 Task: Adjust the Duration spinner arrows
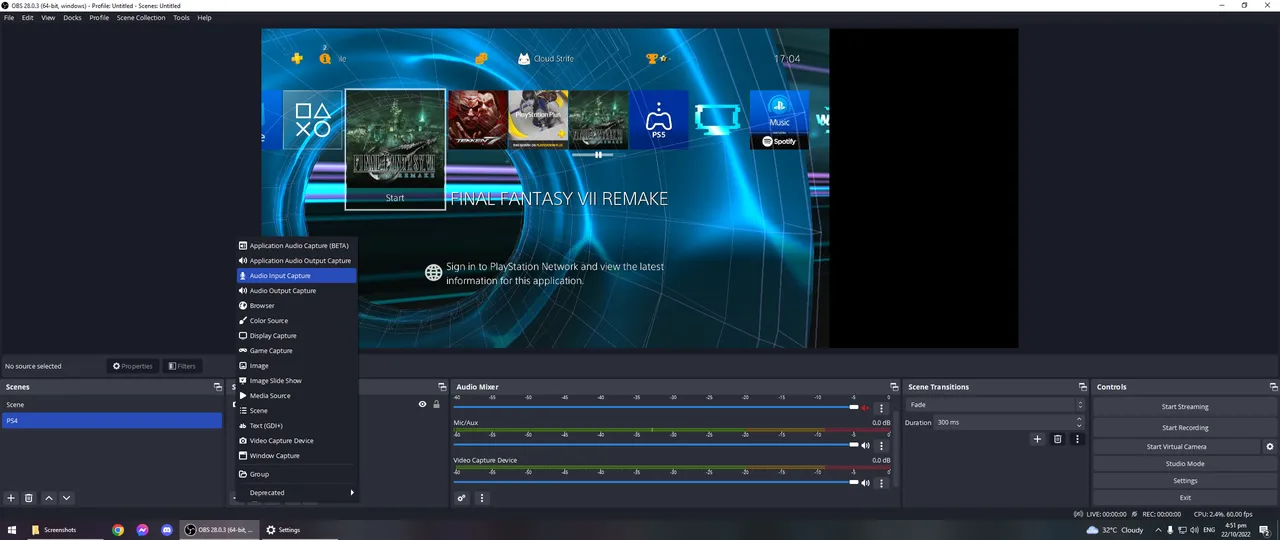[1080, 423]
